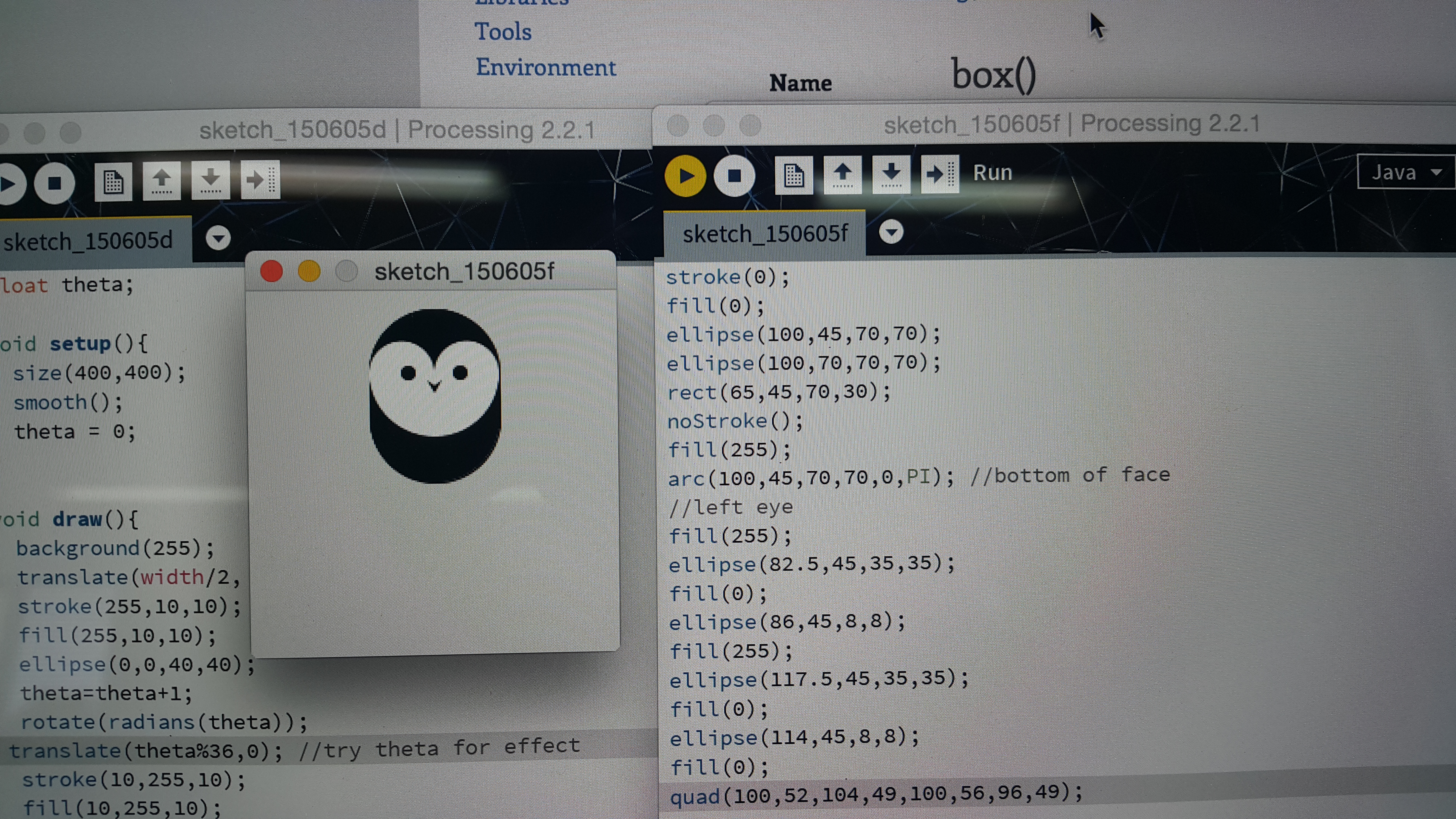Click the 'ellipse(114,45,8,8);' line

tap(795, 737)
